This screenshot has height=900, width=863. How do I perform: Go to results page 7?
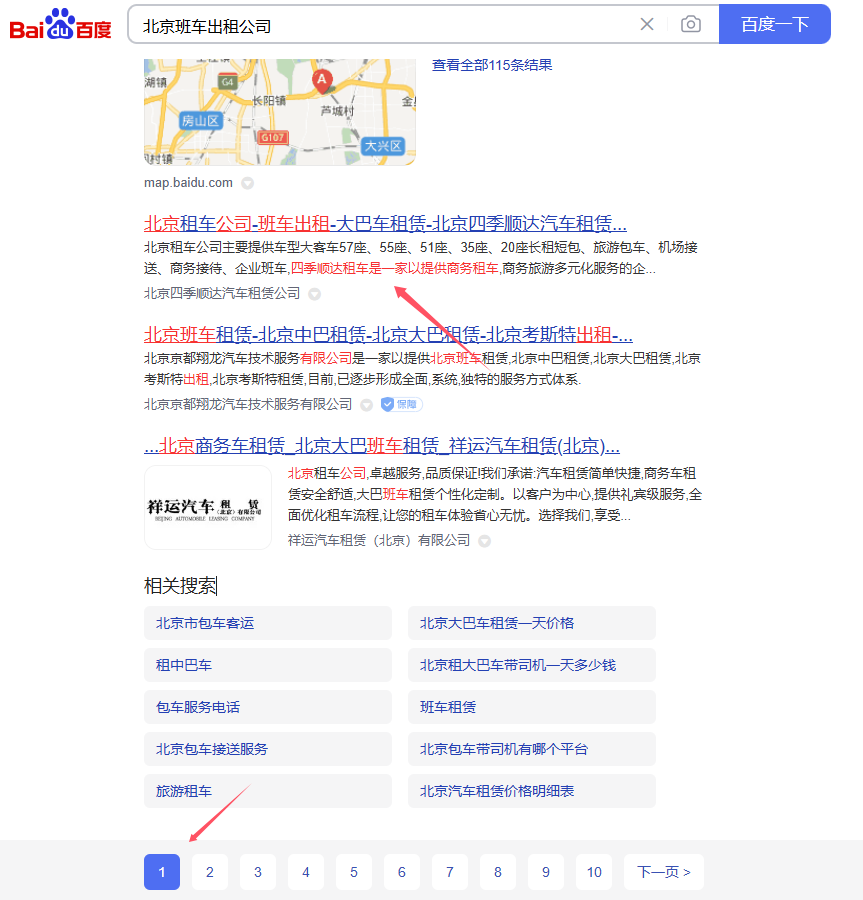click(450, 872)
